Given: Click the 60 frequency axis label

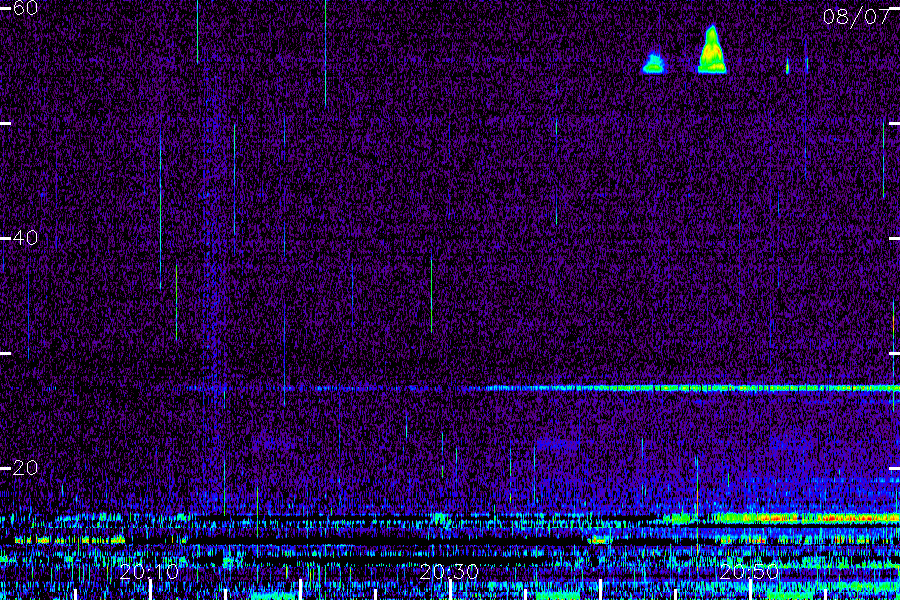Looking at the screenshot, I should (x=25, y=8).
